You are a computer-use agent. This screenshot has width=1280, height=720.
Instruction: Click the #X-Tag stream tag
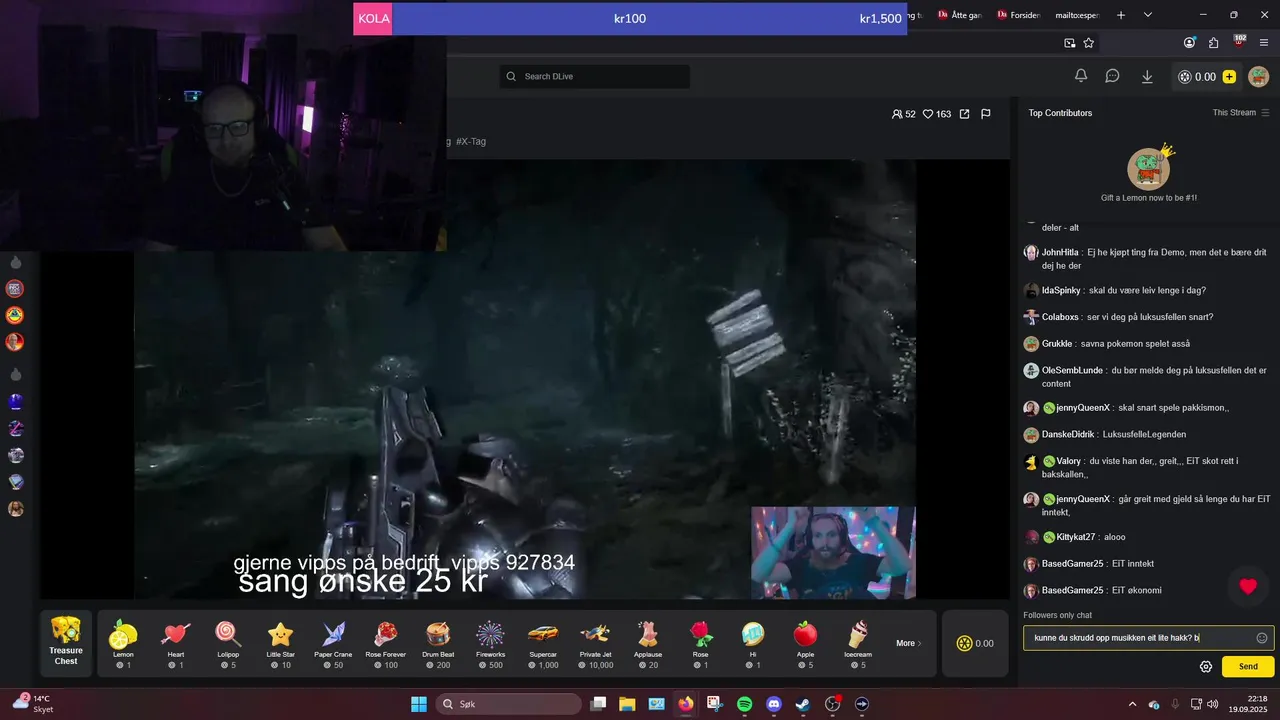point(471,142)
